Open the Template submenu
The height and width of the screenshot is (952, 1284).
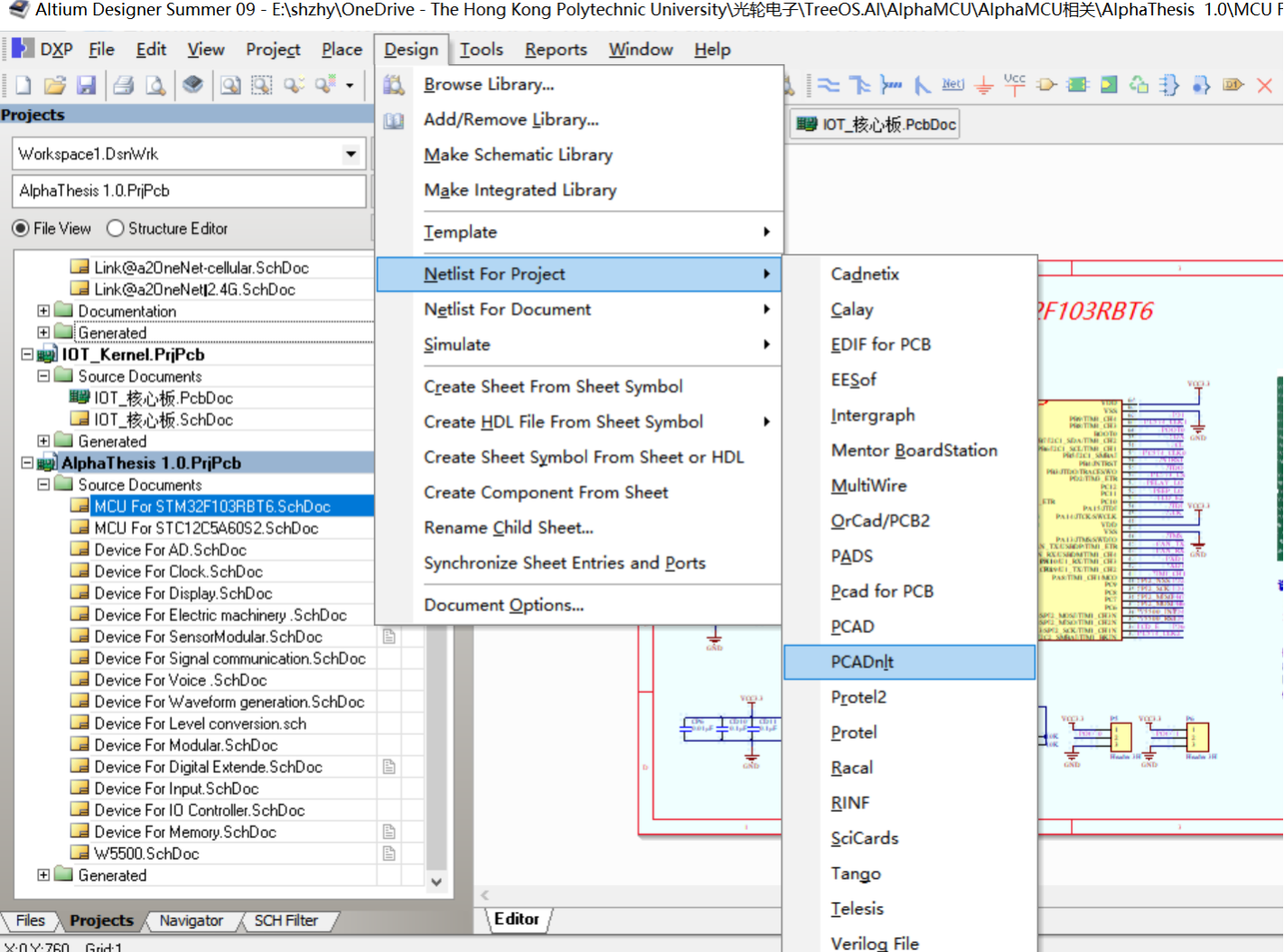point(579,232)
